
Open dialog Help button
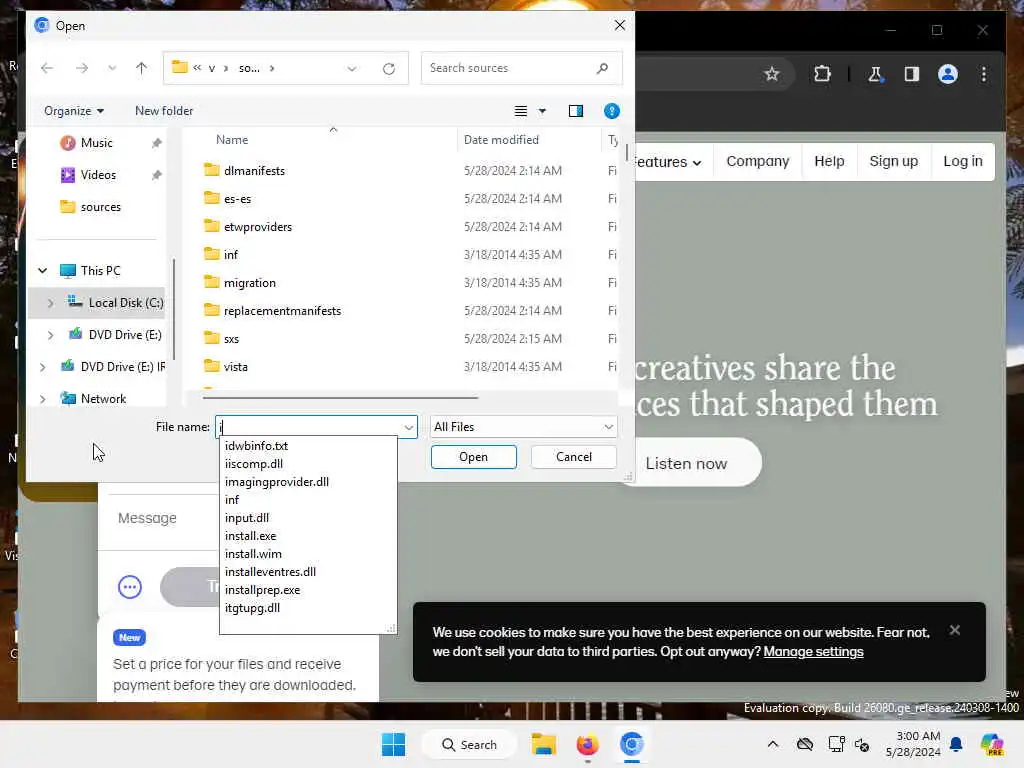click(x=611, y=111)
